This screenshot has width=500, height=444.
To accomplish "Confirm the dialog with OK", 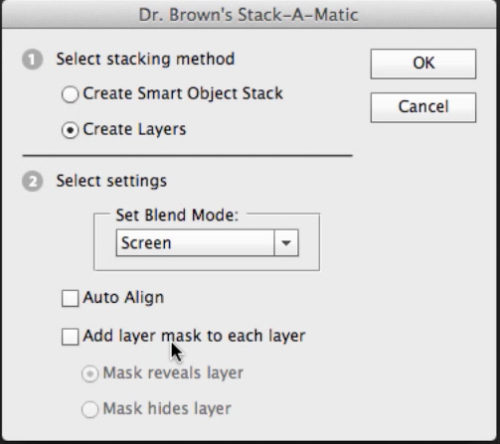I will (423, 64).
